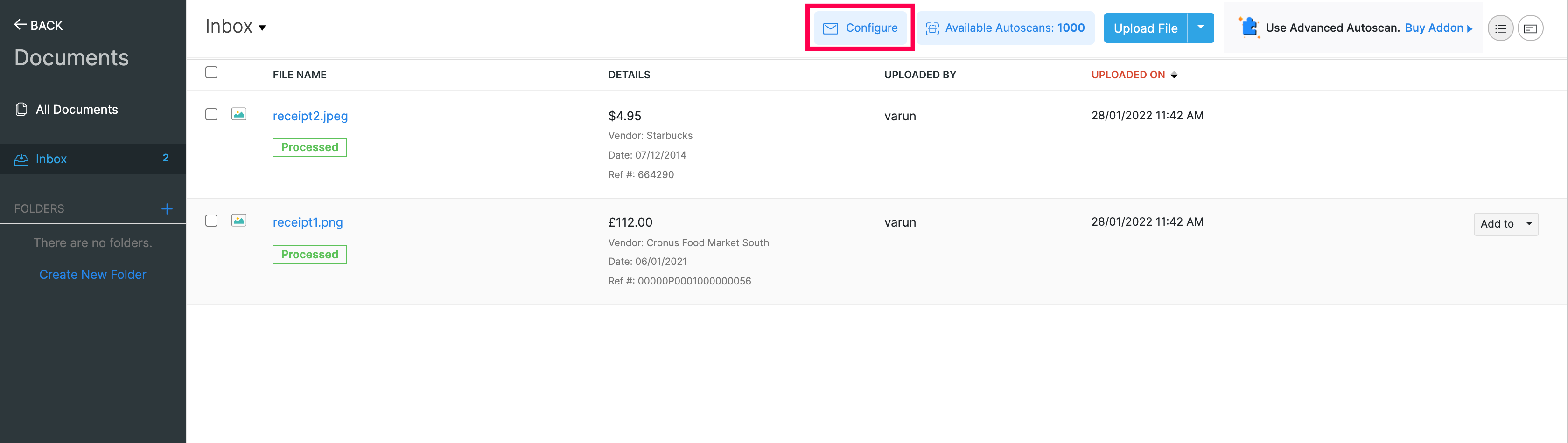Screen dimensions: 1568x443
Task: Open the Add to dropdown
Action: tap(1505, 224)
